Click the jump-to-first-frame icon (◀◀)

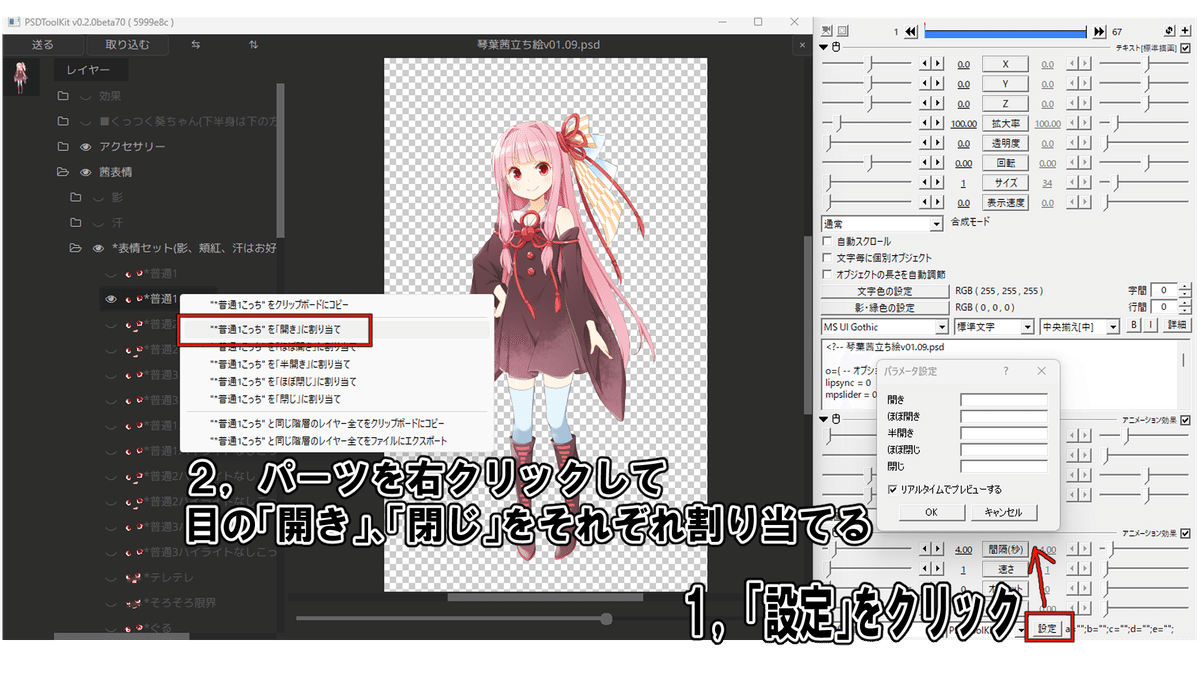click(910, 31)
